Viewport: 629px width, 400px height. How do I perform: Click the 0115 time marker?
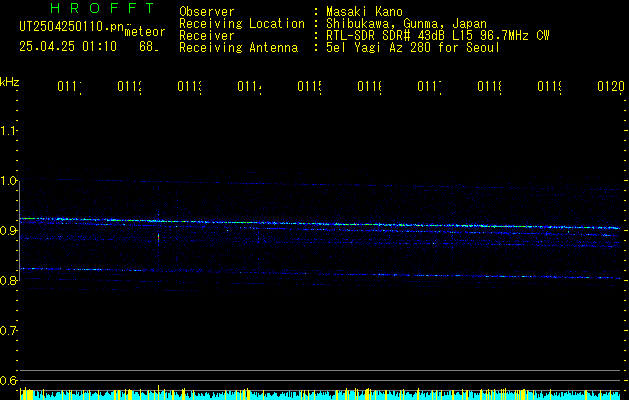click(x=309, y=87)
